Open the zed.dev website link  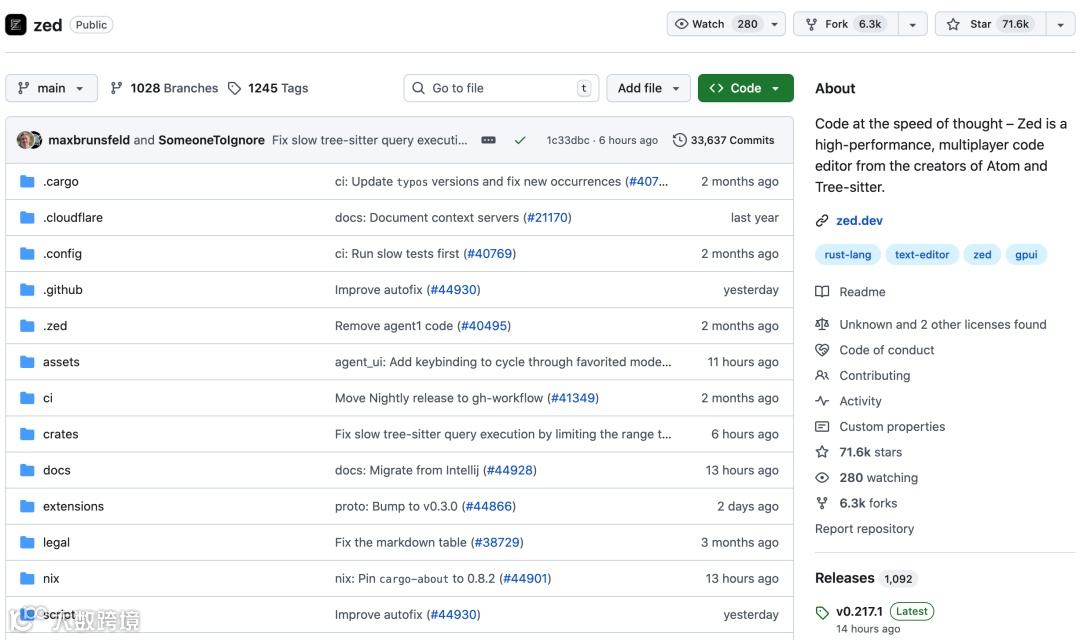point(859,220)
